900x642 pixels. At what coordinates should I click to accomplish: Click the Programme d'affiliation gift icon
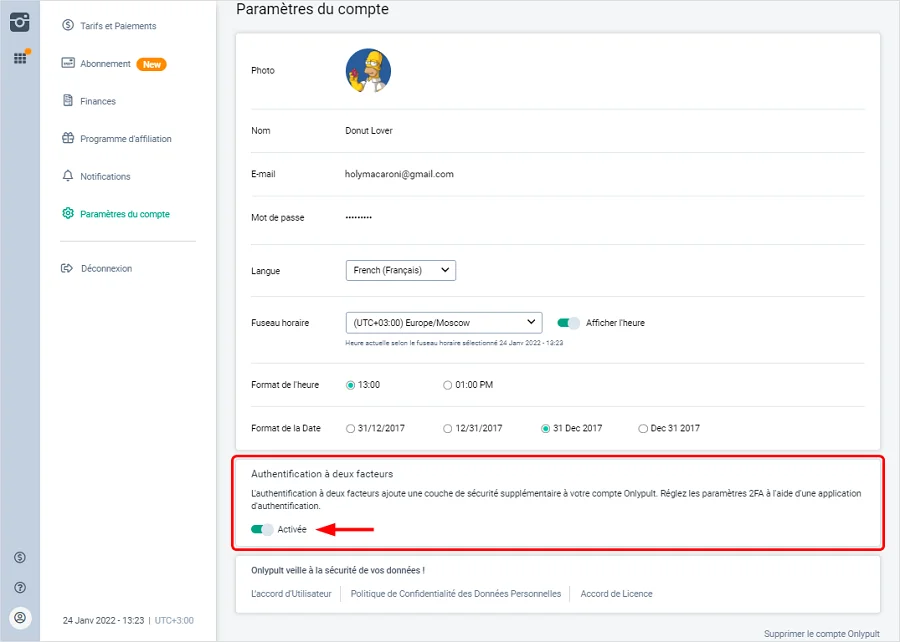click(x=68, y=139)
